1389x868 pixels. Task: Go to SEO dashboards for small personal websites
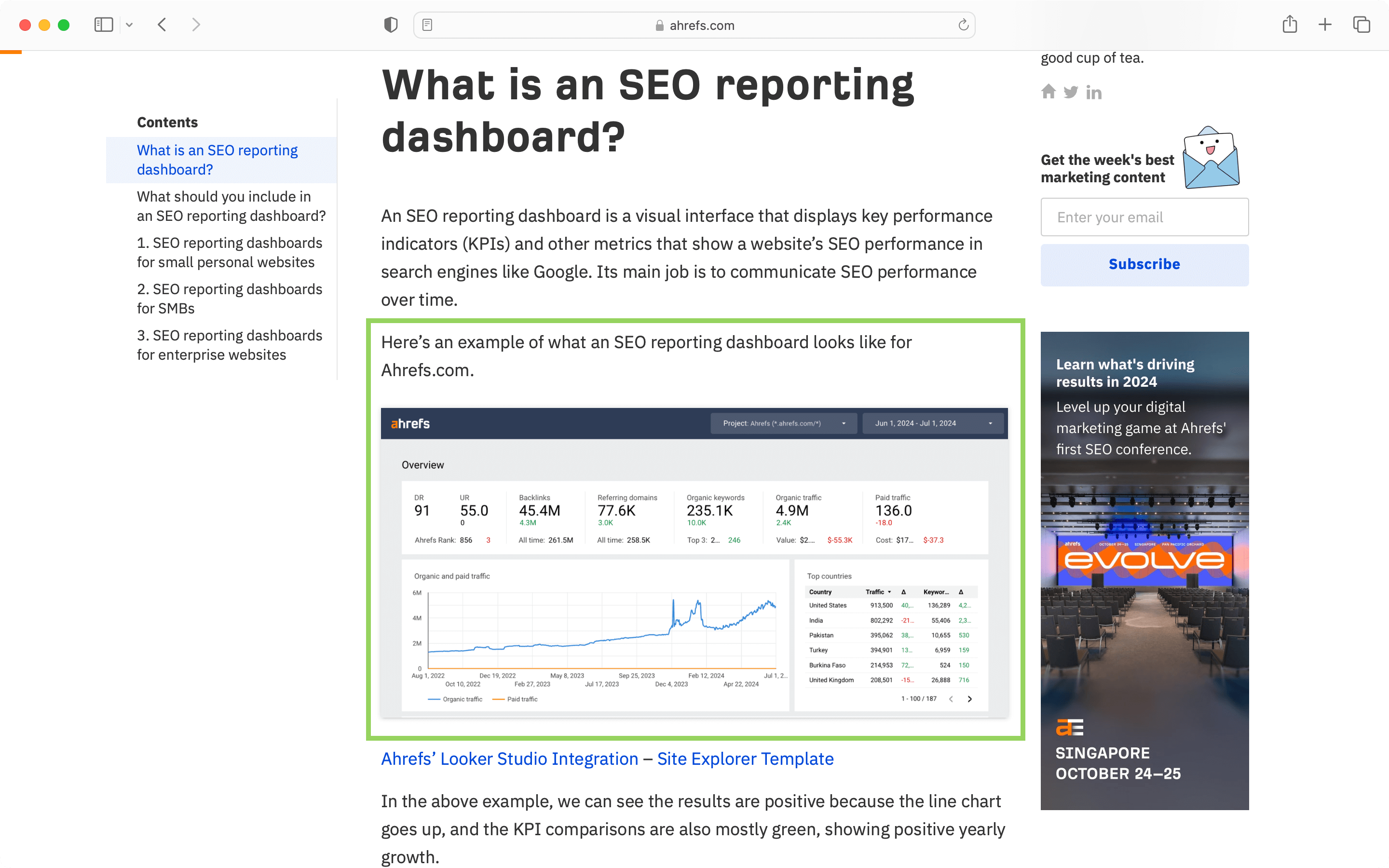(230, 253)
